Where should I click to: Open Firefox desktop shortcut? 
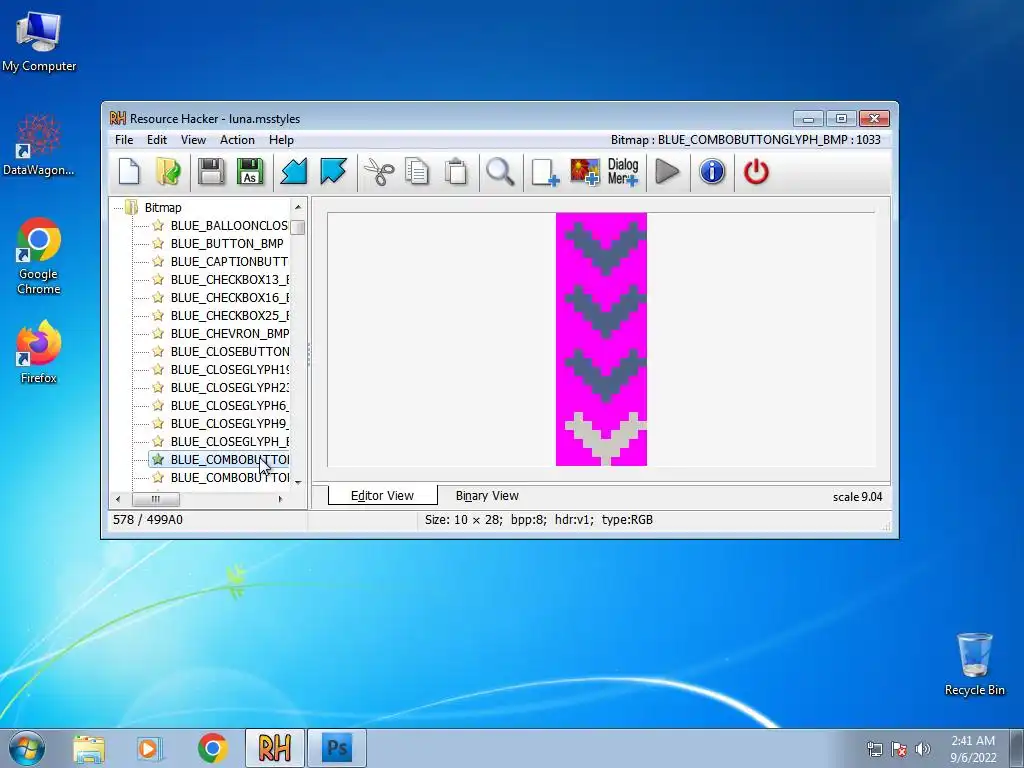(x=39, y=352)
